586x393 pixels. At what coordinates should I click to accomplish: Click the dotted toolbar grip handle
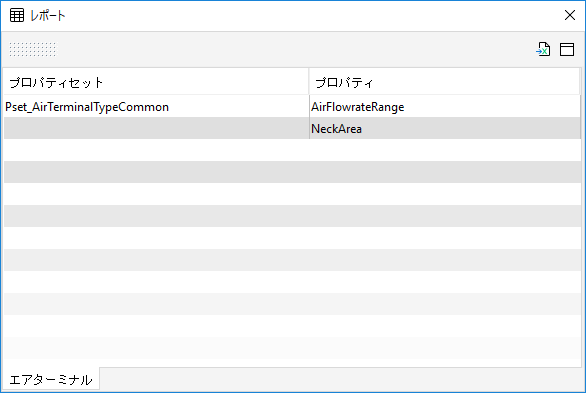click(x=33, y=49)
